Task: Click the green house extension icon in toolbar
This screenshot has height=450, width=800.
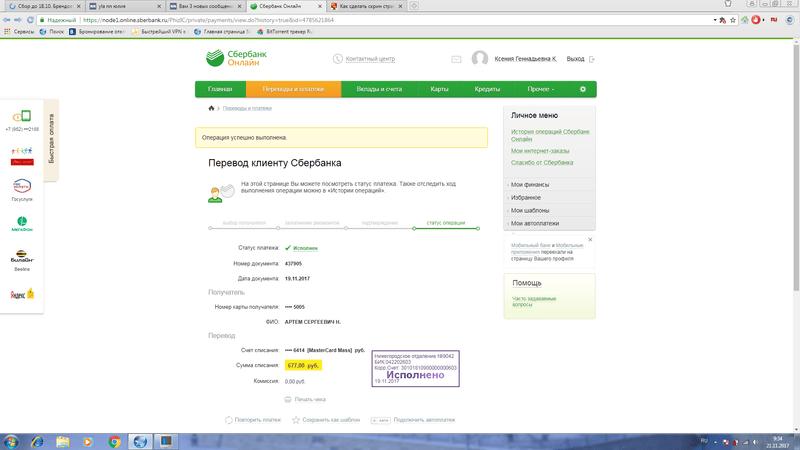Action: [x=745, y=20]
